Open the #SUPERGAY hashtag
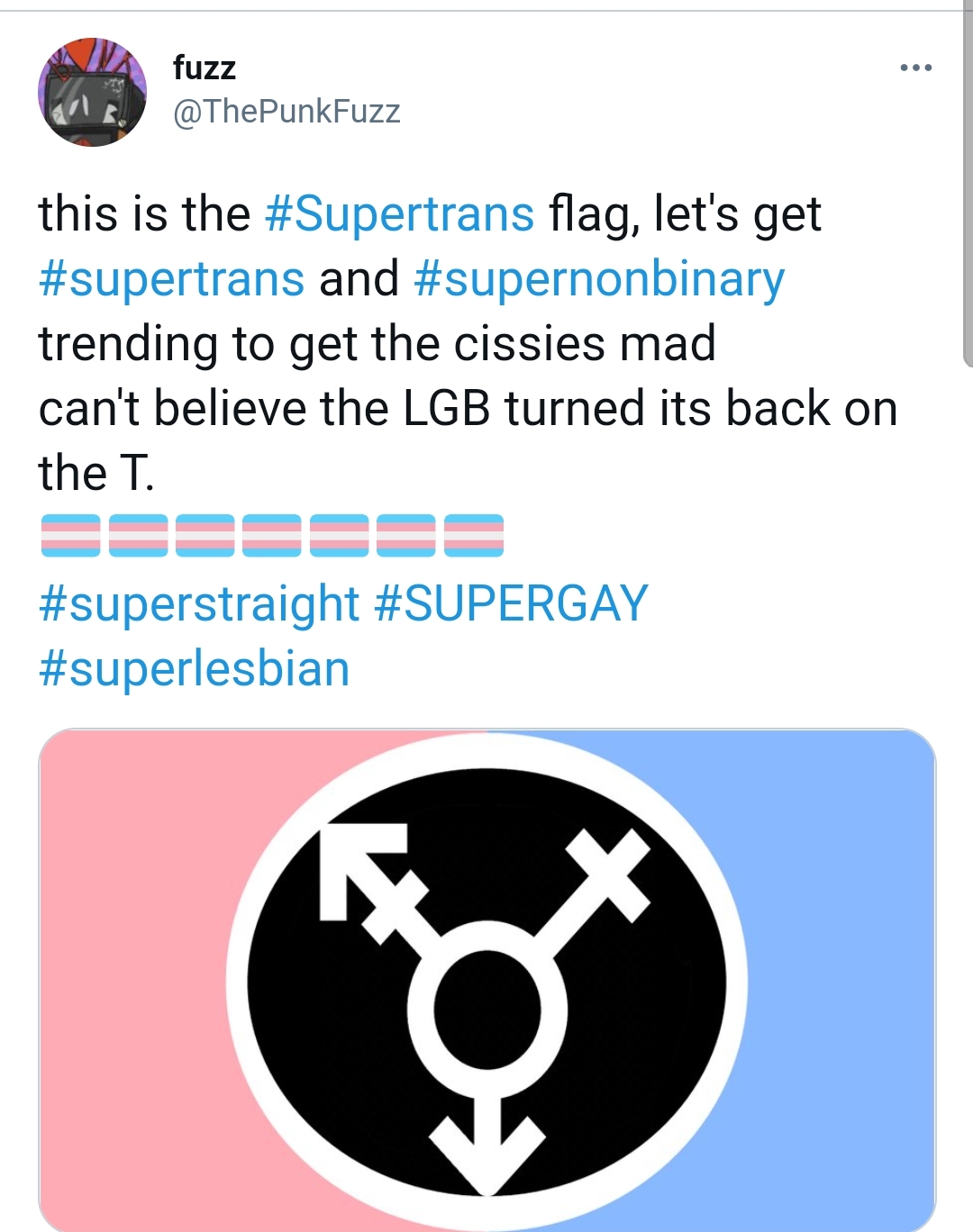This screenshot has height=1232, width=973. pos(511,603)
